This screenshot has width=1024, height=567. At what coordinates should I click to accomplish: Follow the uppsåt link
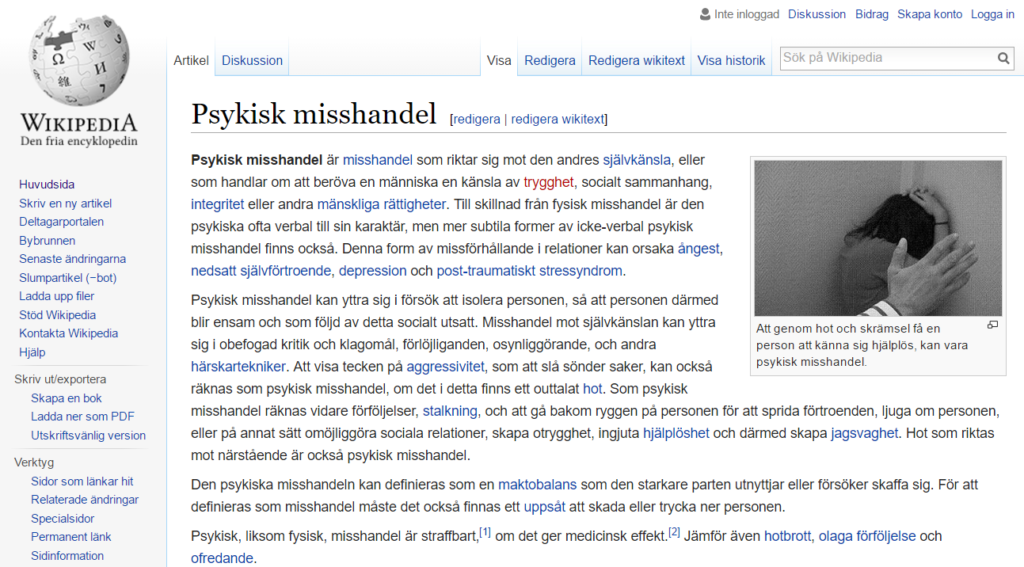click(x=545, y=508)
